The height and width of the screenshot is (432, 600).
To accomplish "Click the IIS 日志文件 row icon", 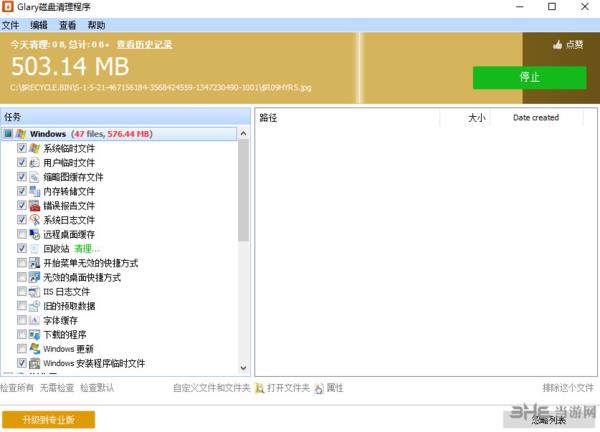I will (34, 292).
